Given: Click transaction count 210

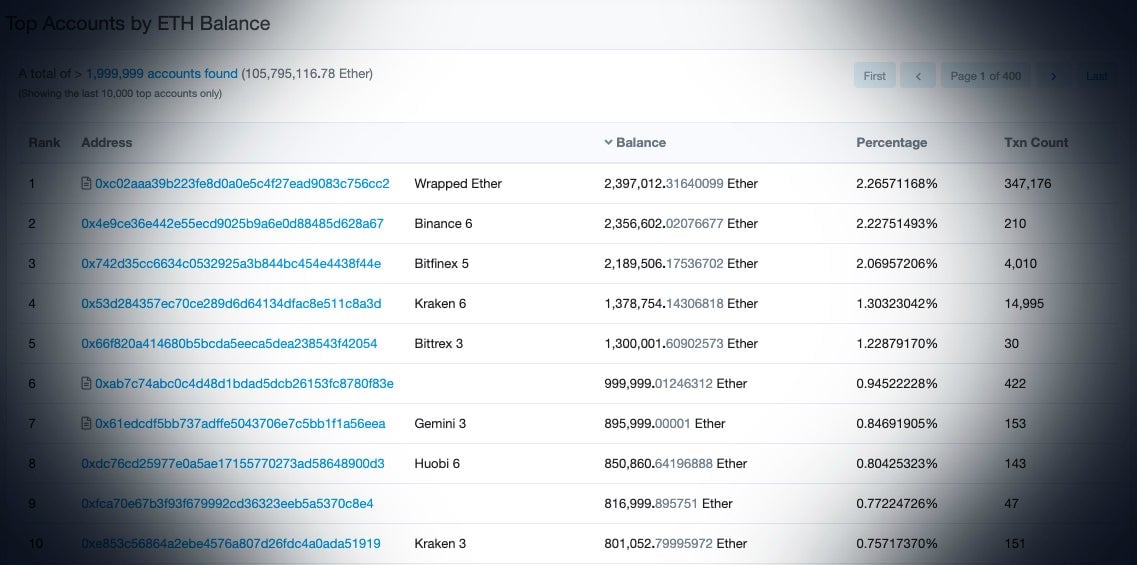Looking at the screenshot, I should pos(1015,223).
